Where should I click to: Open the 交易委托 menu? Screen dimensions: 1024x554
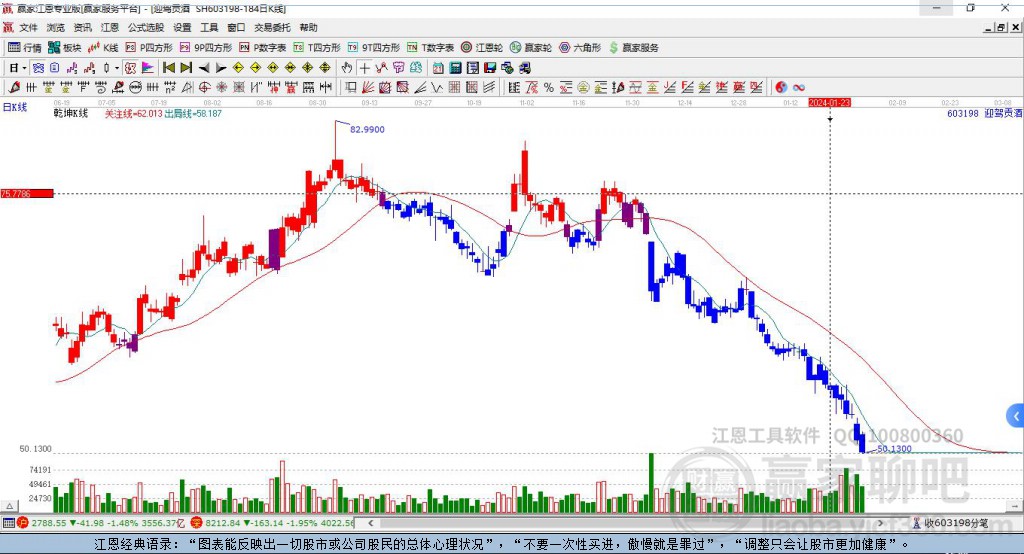(272, 27)
